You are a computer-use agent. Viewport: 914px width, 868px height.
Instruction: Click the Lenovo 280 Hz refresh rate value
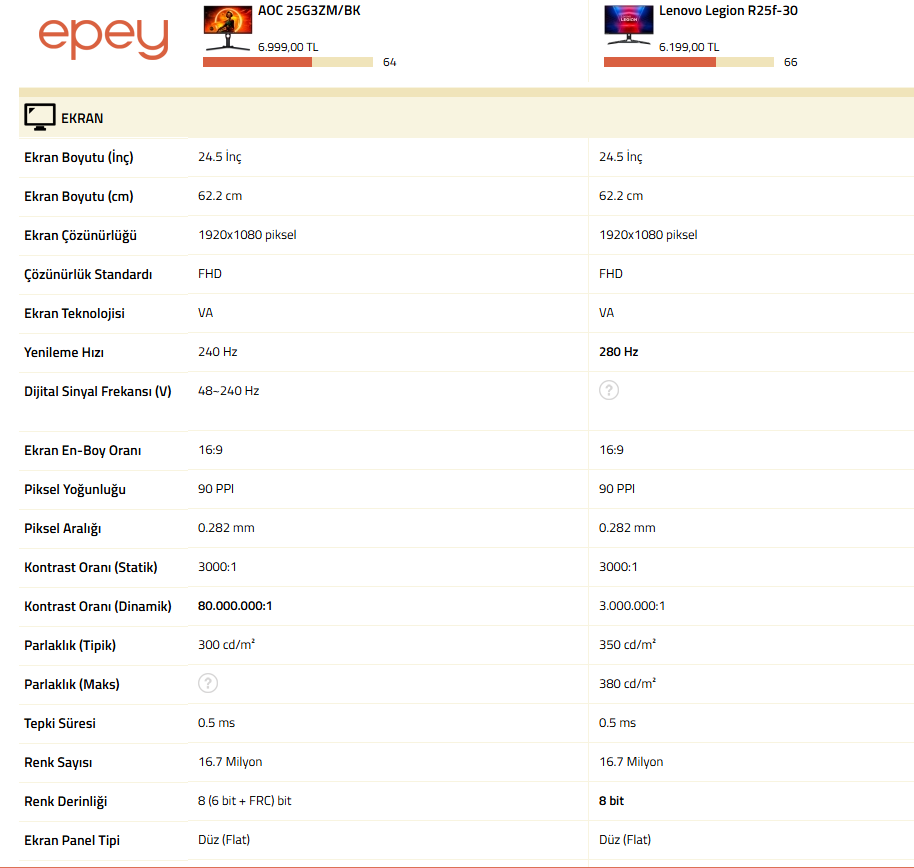click(618, 352)
